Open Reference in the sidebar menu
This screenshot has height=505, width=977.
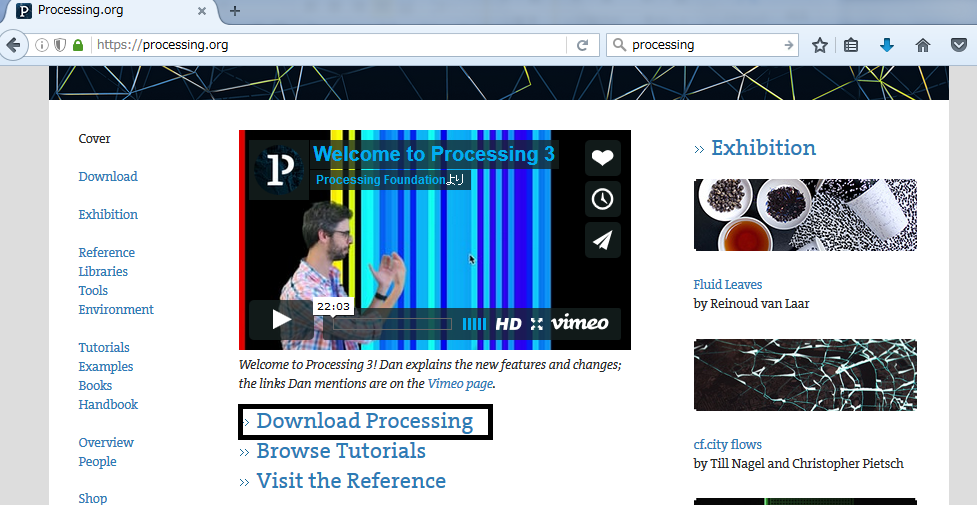click(x=107, y=252)
